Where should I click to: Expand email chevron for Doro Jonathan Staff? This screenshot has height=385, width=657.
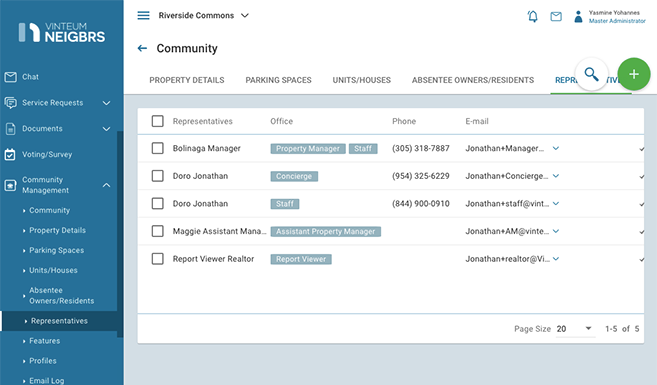pos(556,204)
